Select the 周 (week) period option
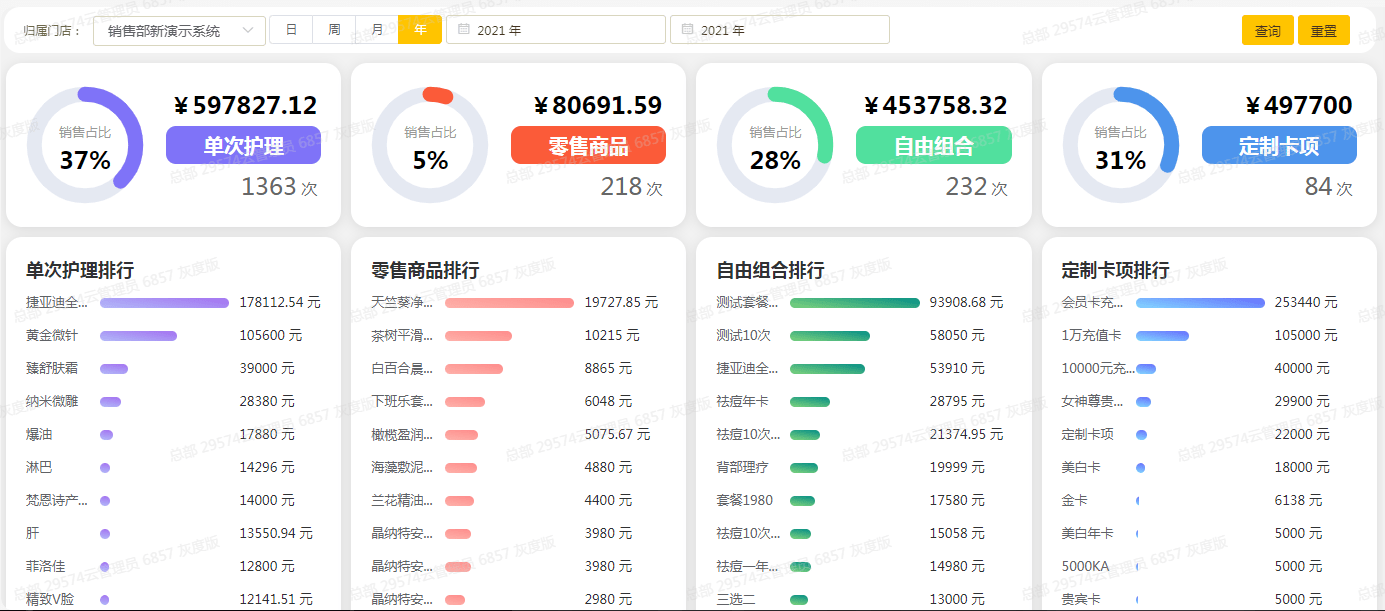Image resolution: width=1385 pixels, height=611 pixels. 334,30
